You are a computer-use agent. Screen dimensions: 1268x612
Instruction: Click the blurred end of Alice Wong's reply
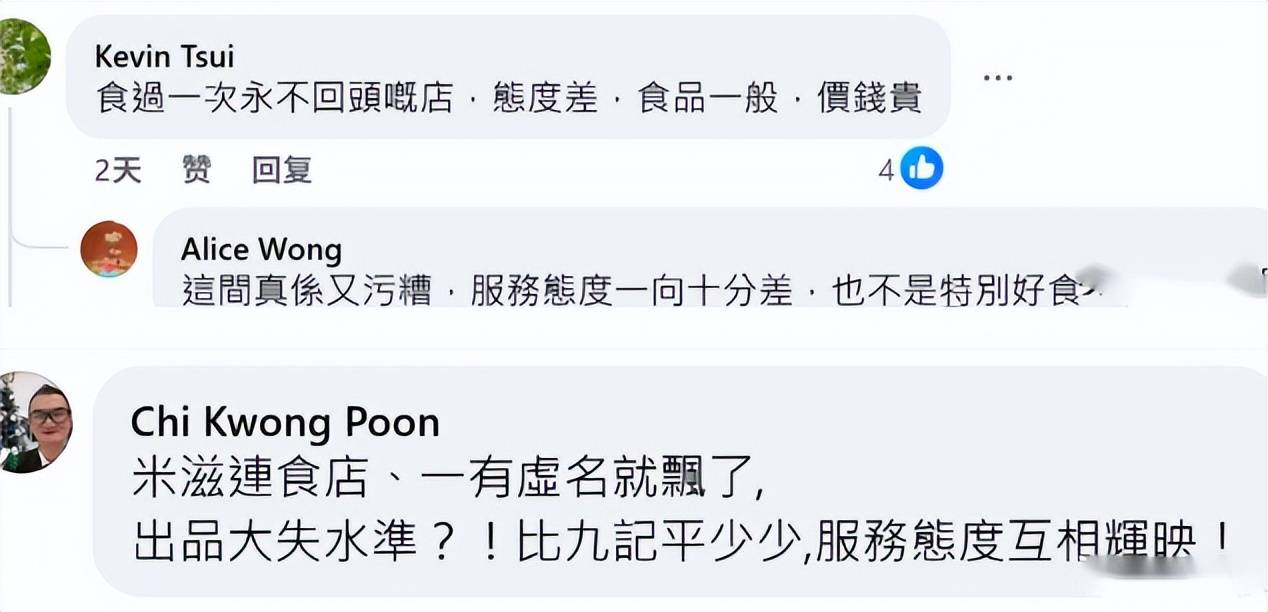[x=1165, y=285]
